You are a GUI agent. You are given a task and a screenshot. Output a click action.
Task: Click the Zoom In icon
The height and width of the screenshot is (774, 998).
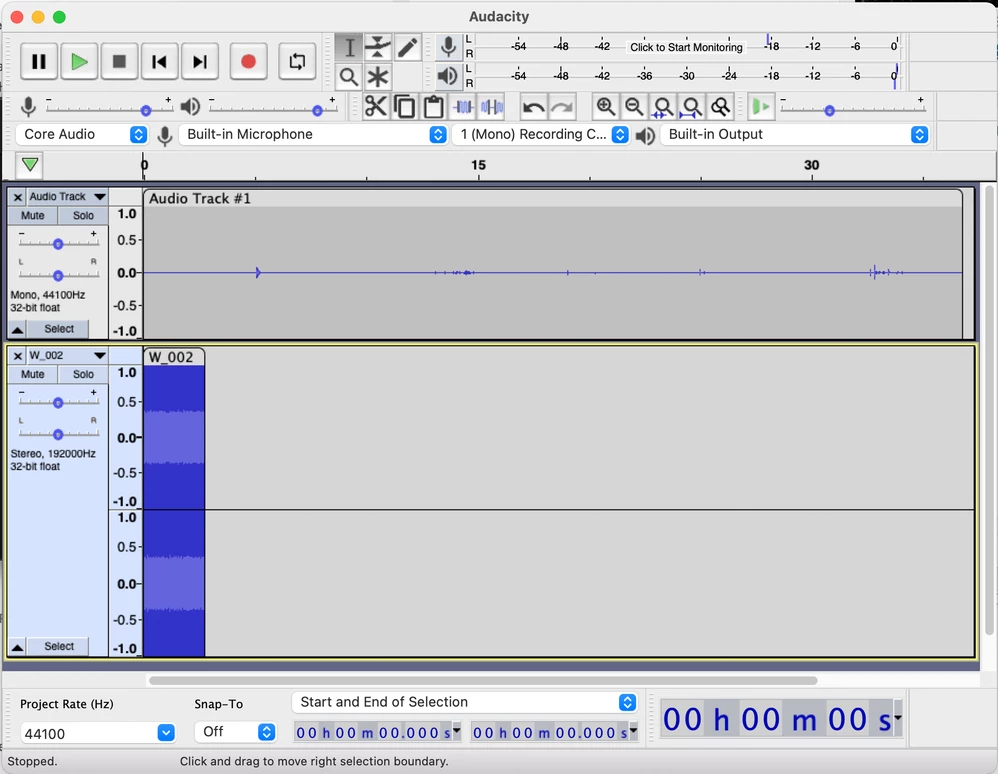click(x=605, y=107)
